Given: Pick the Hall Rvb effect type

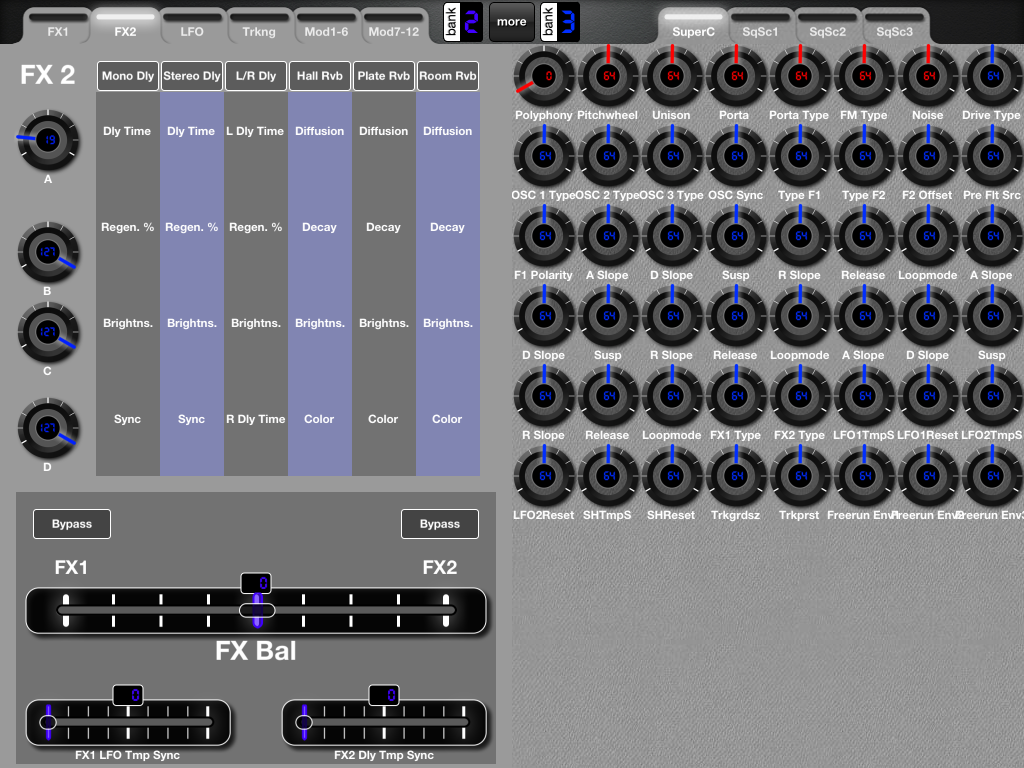Looking at the screenshot, I should point(319,76).
